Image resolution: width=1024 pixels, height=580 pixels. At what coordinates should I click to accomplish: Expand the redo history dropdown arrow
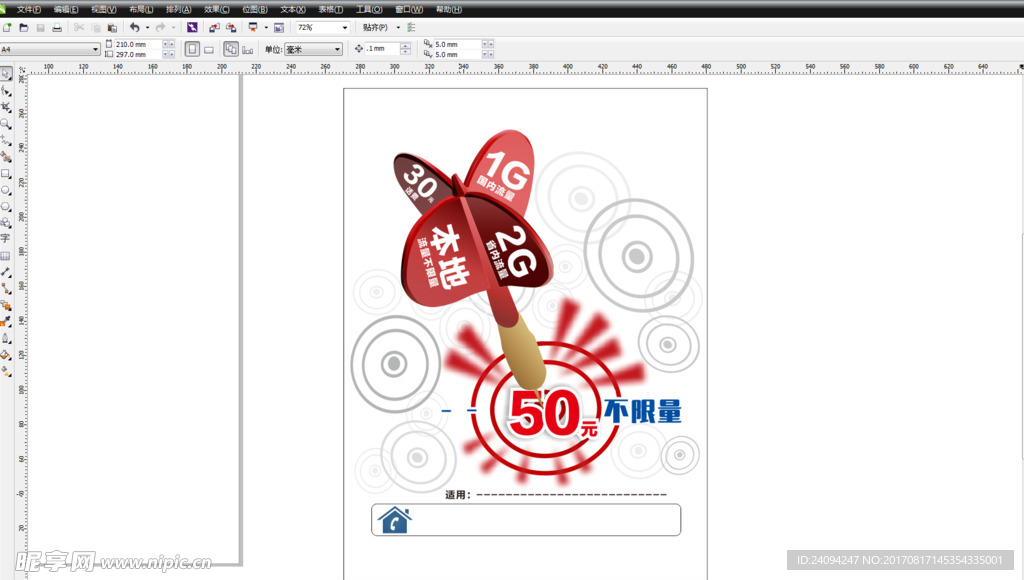[x=173, y=27]
